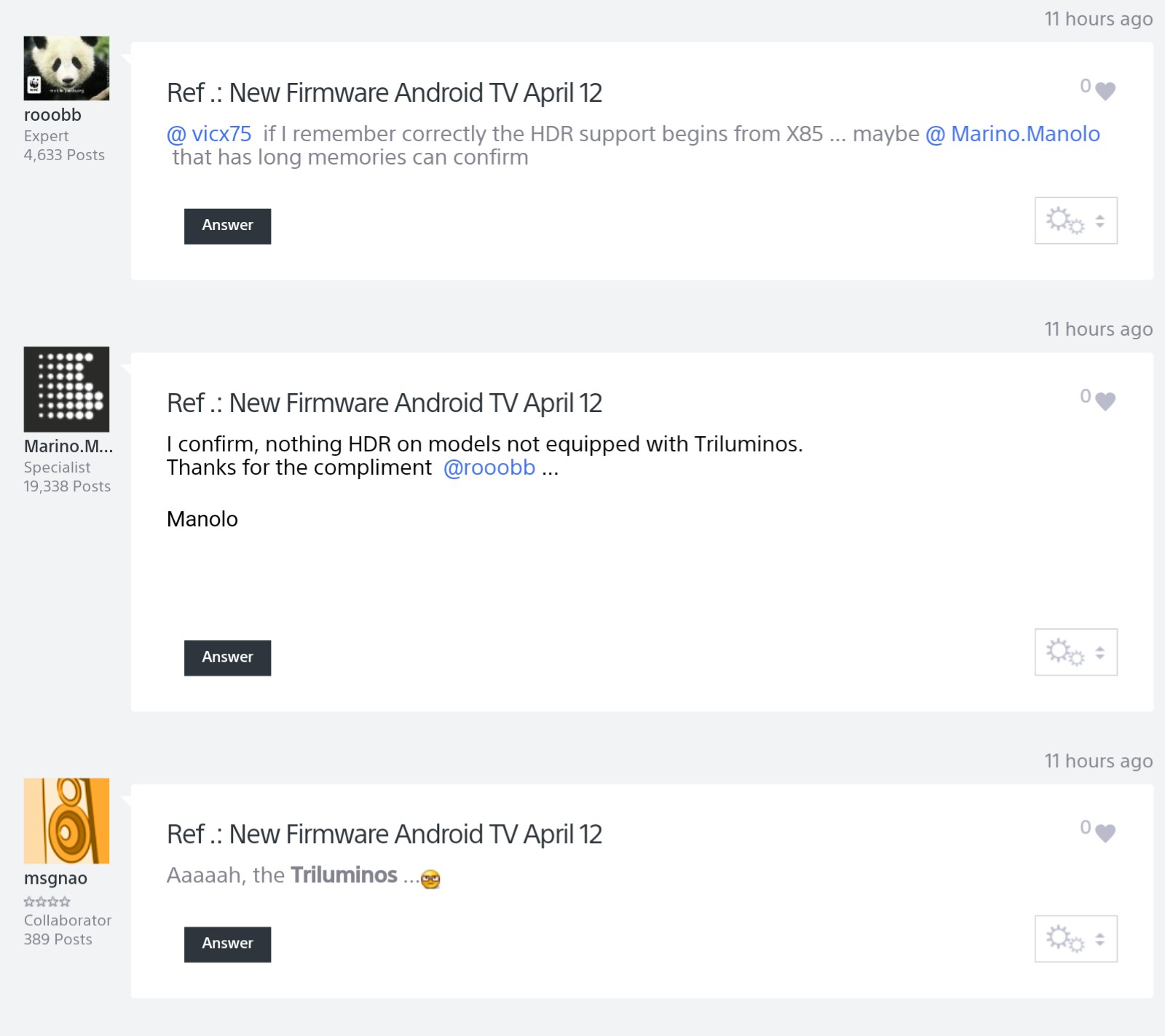
Task: Click Answer button under rooobb's post
Action: (227, 226)
